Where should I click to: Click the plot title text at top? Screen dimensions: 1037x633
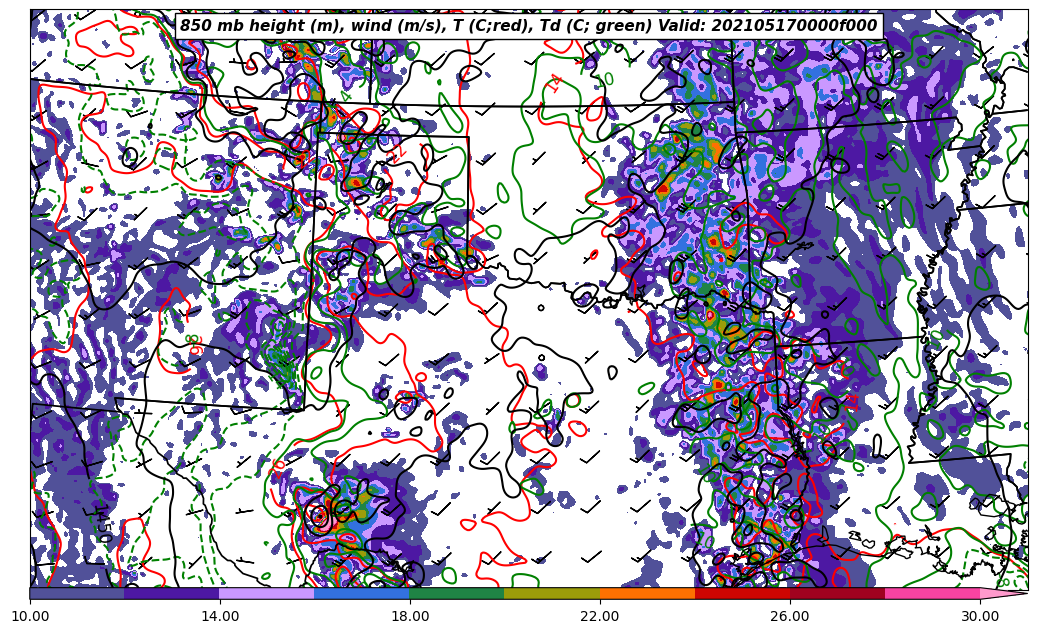528,26
